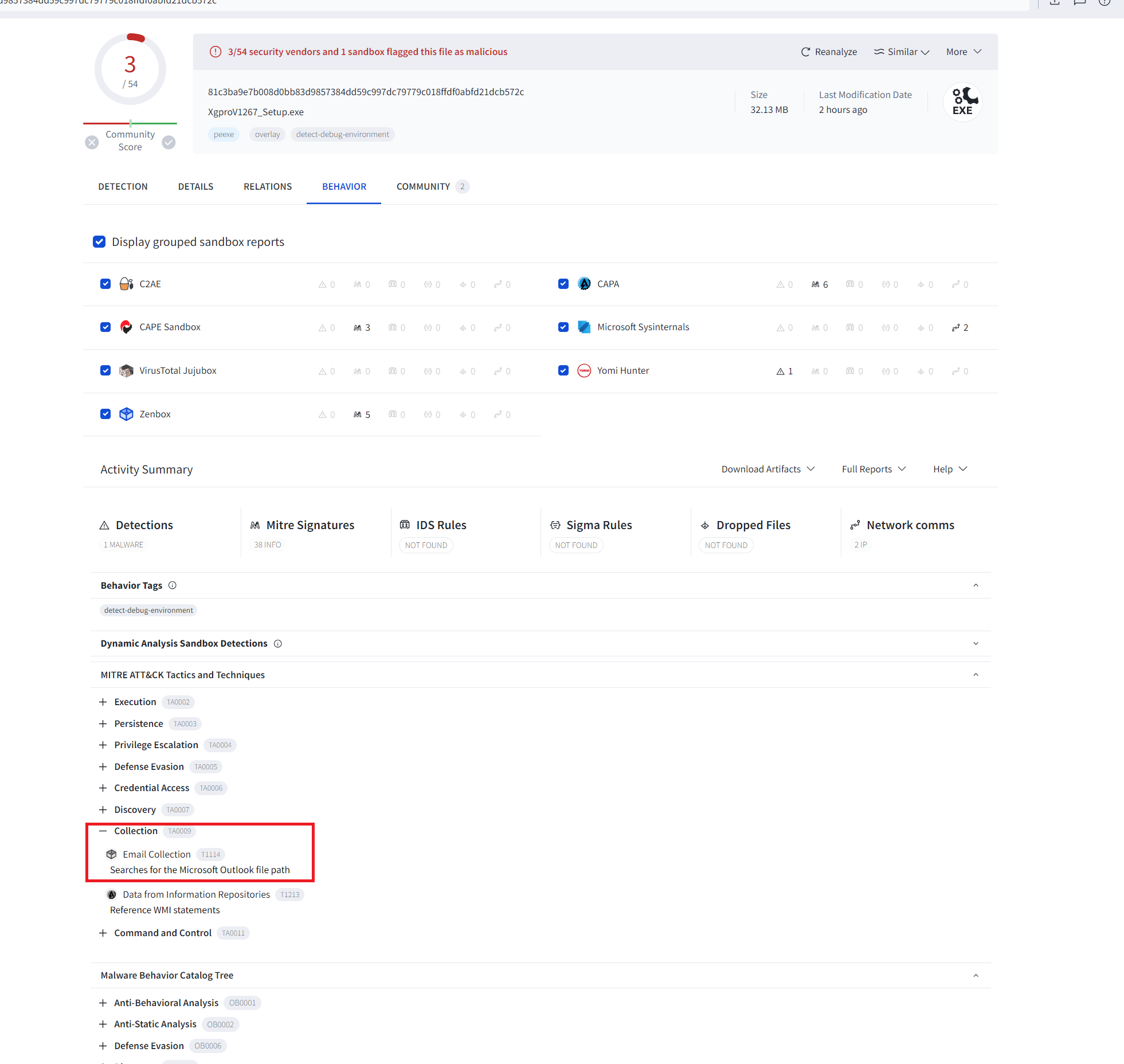Expand Dynamic Analysis Sandbox Detections section

point(976,643)
